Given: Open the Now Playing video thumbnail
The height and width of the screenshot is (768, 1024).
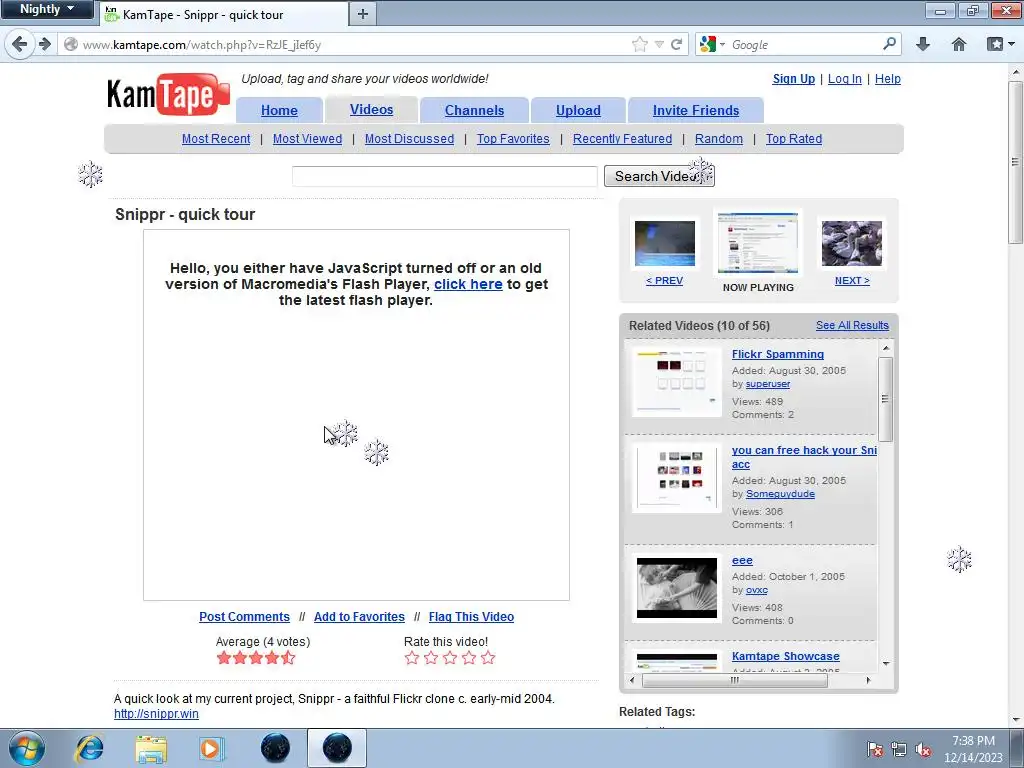Looking at the screenshot, I should (758, 242).
